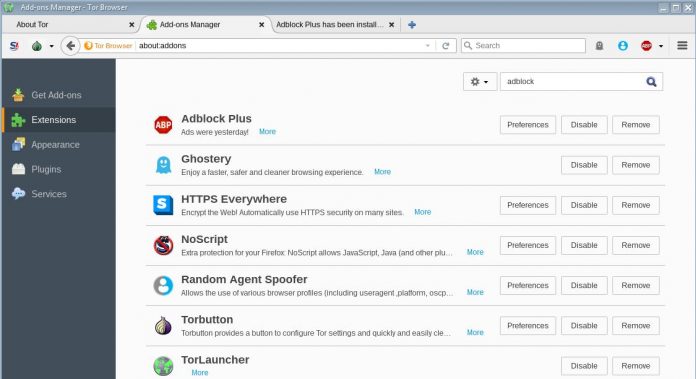The height and width of the screenshot is (379, 696).
Task: Reload the page with the refresh icon
Action: 446,46
